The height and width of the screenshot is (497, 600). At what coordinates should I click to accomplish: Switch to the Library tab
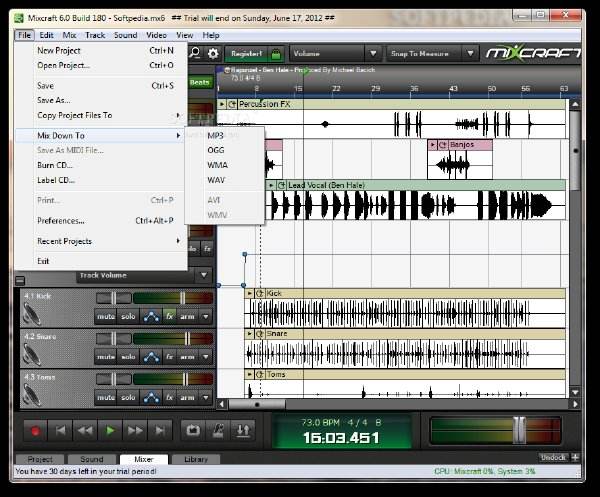pyautogui.click(x=196, y=459)
